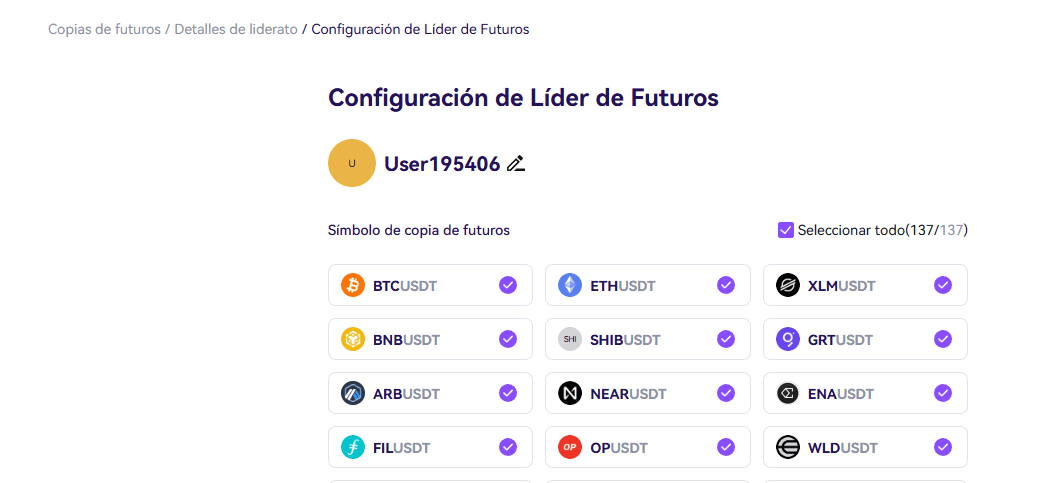1041x483 pixels.
Task: Click the Optimism OP logo icon
Action: pyautogui.click(x=570, y=447)
